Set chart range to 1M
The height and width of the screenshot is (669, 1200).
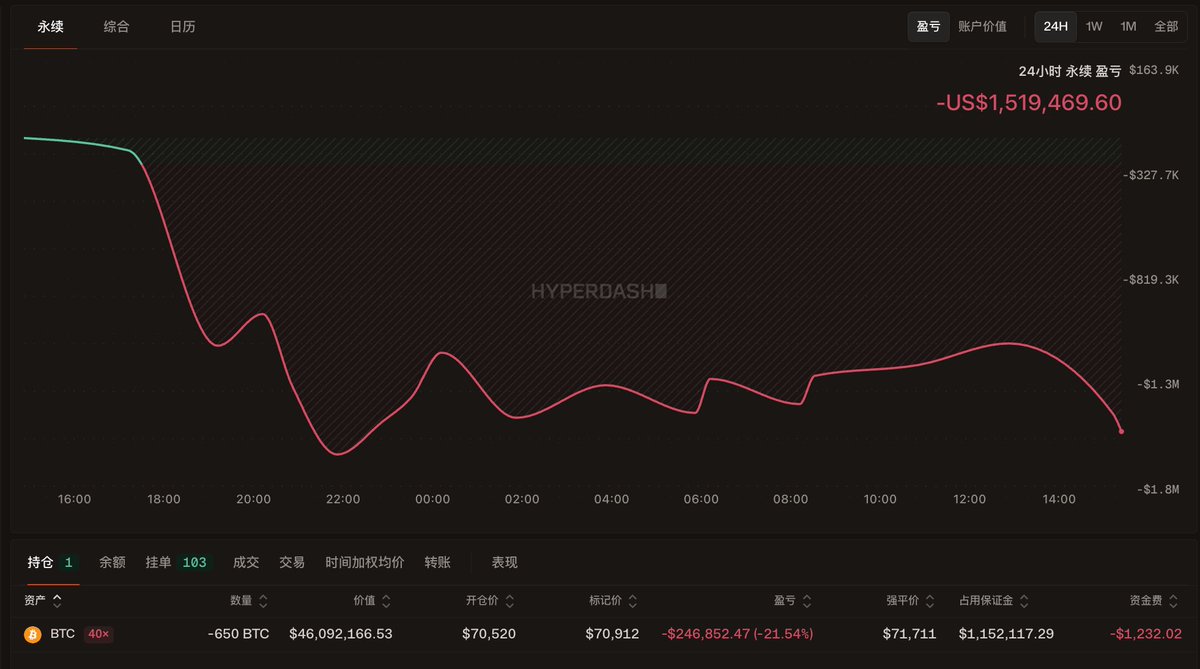pos(1128,27)
